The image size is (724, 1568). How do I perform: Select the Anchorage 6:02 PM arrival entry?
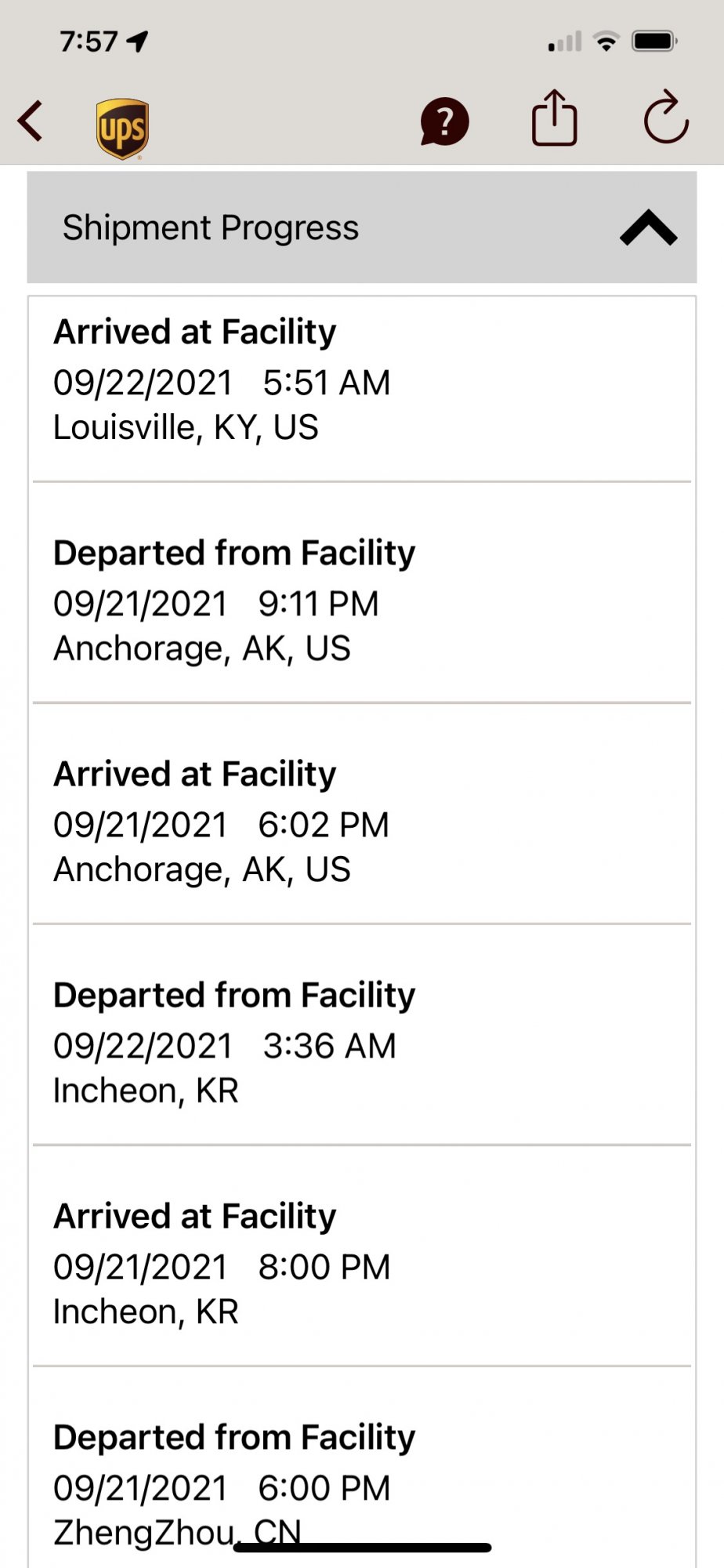[x=361, y=822]
